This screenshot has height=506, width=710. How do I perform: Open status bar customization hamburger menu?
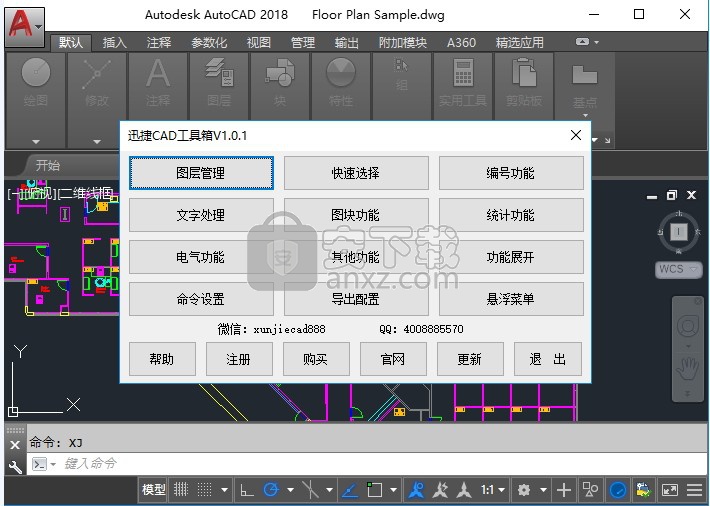pyautogui.click(x=694, y=490)
